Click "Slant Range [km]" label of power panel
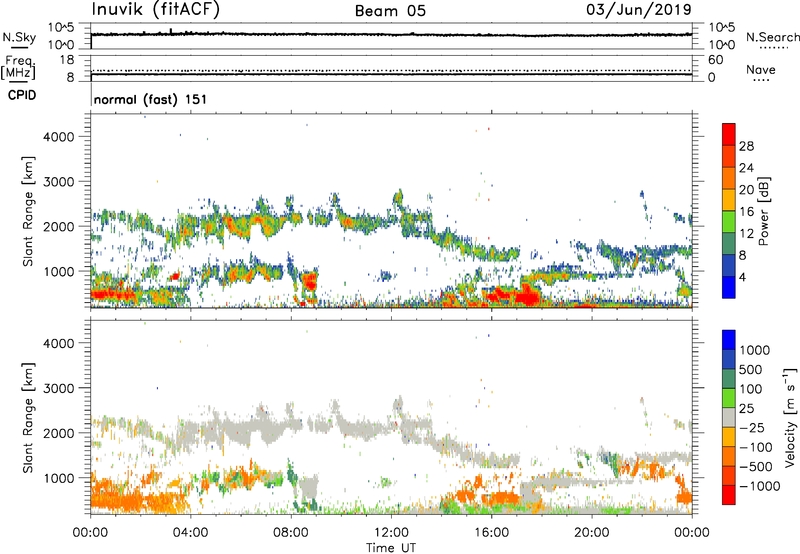800x554 pixels. 28,211
